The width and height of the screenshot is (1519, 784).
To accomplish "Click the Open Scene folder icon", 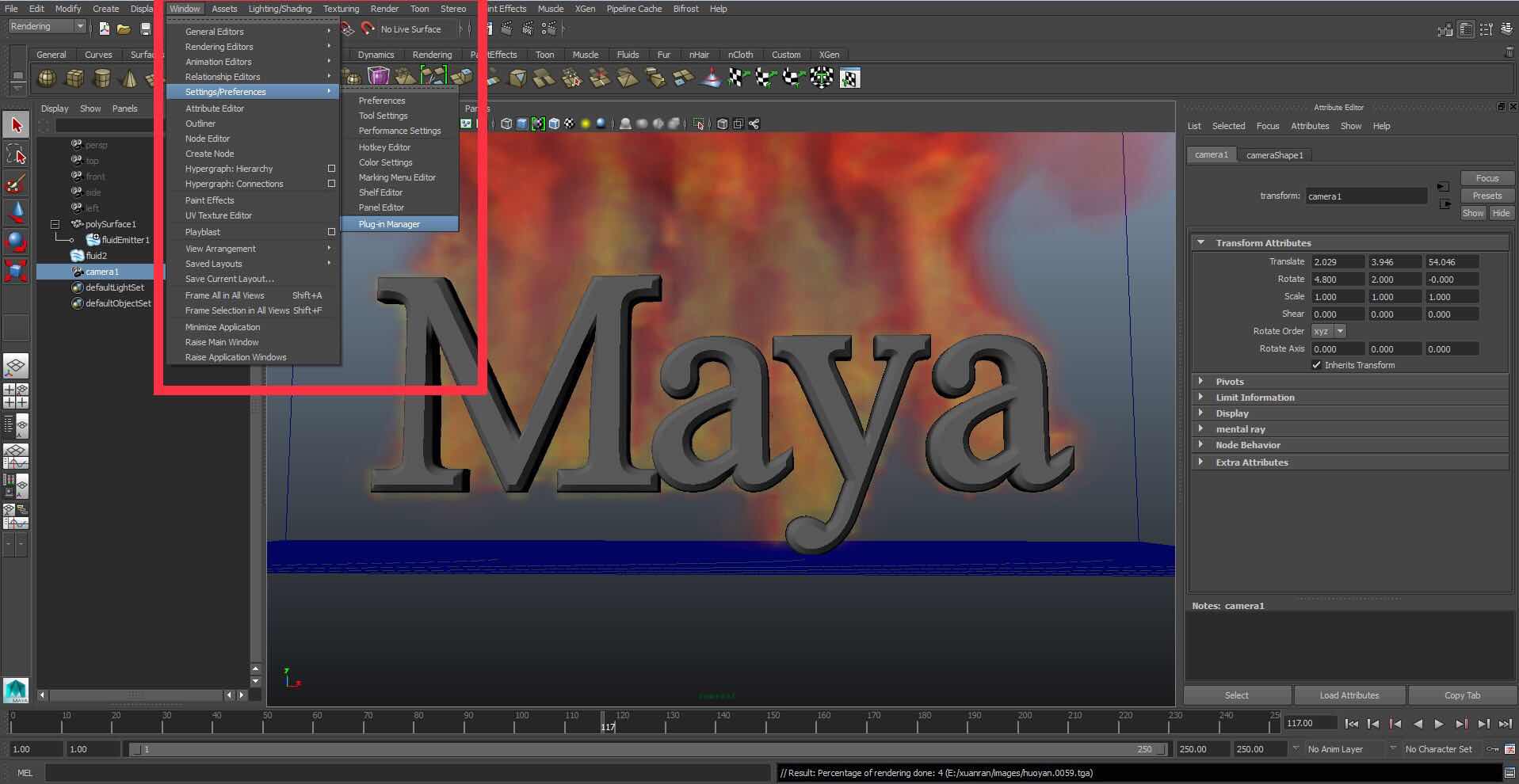I will click(124, 29).
